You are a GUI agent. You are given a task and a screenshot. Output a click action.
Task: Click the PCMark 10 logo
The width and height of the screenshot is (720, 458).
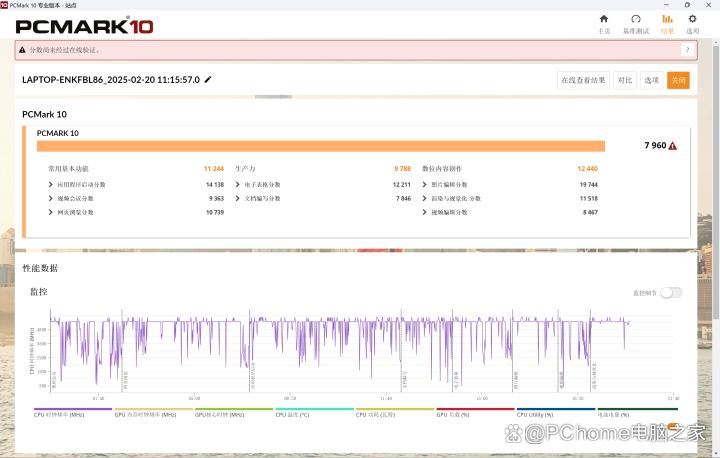[70, 24]
